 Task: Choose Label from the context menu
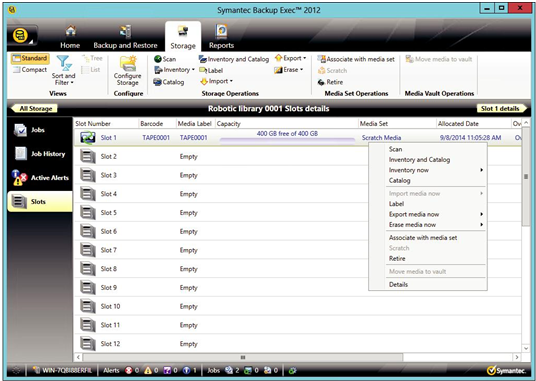428,204
